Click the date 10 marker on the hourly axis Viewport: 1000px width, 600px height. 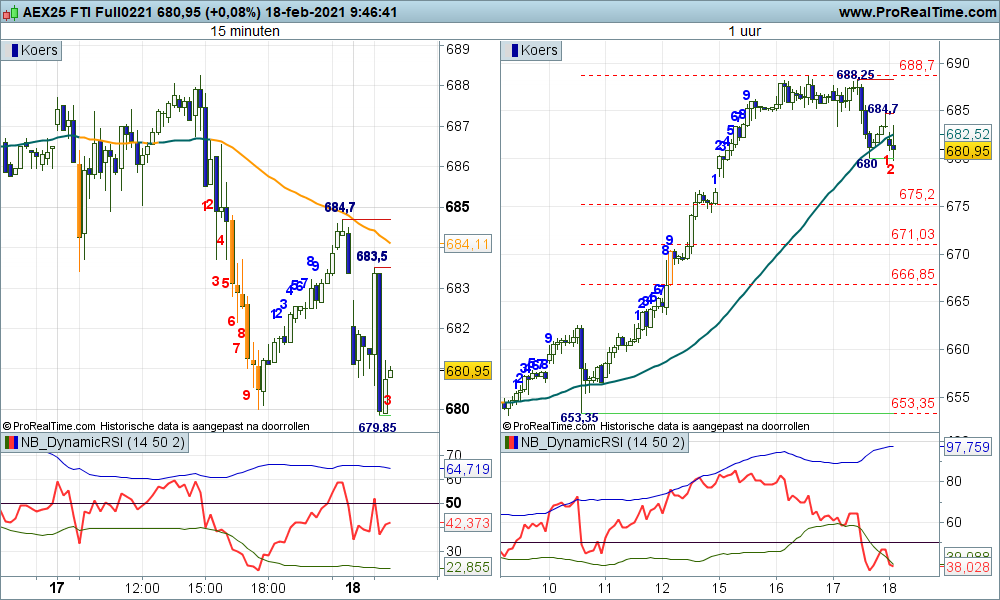[x=549, y=588]
